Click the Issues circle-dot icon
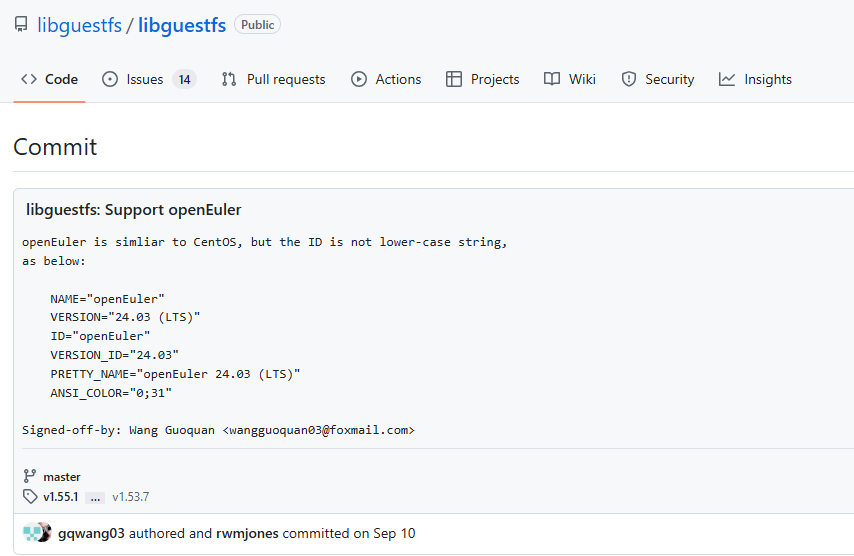The width and height of the screenshot is (854, 556). click(x=110, y=79)
